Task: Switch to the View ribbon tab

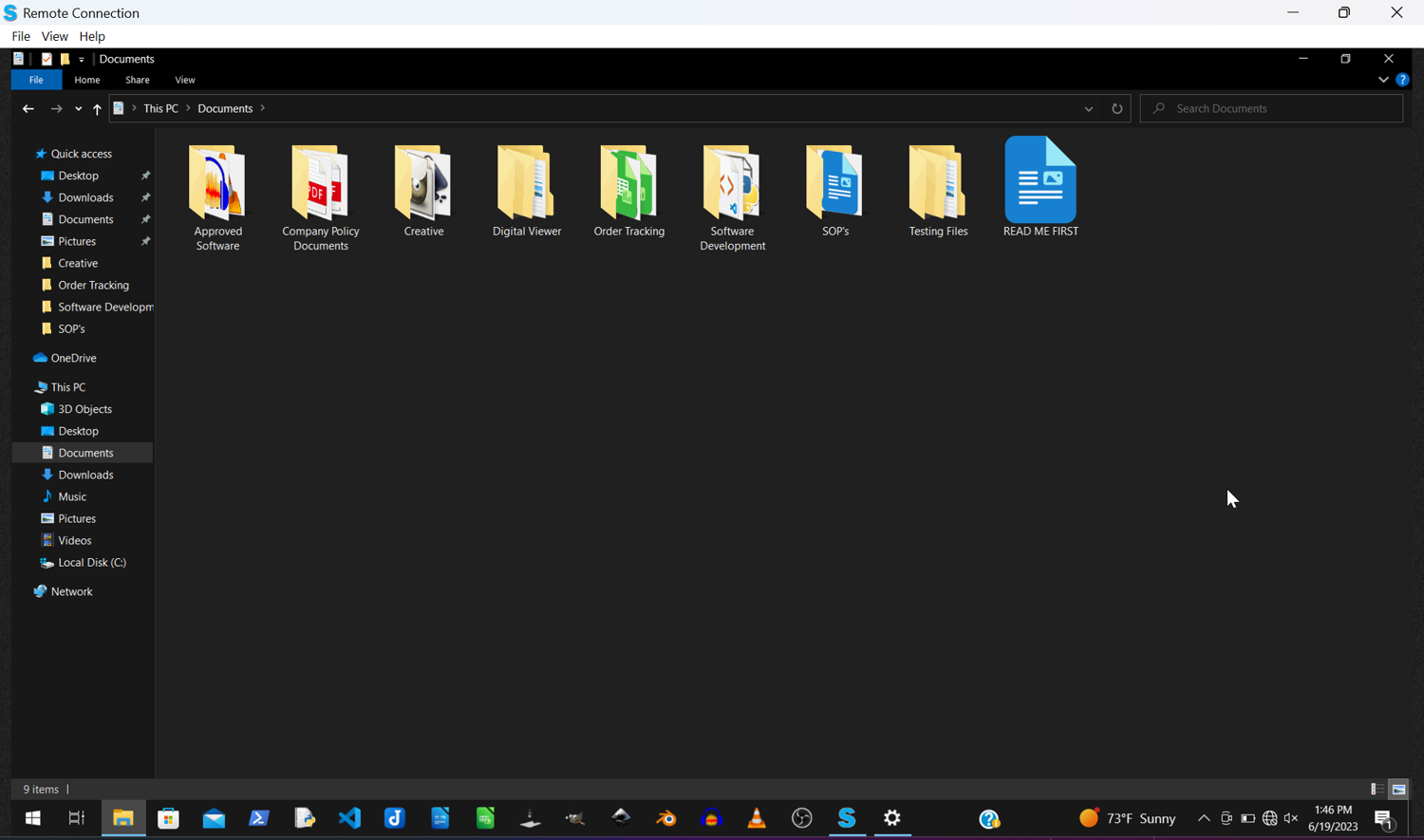Action: (x=184, y=80)
